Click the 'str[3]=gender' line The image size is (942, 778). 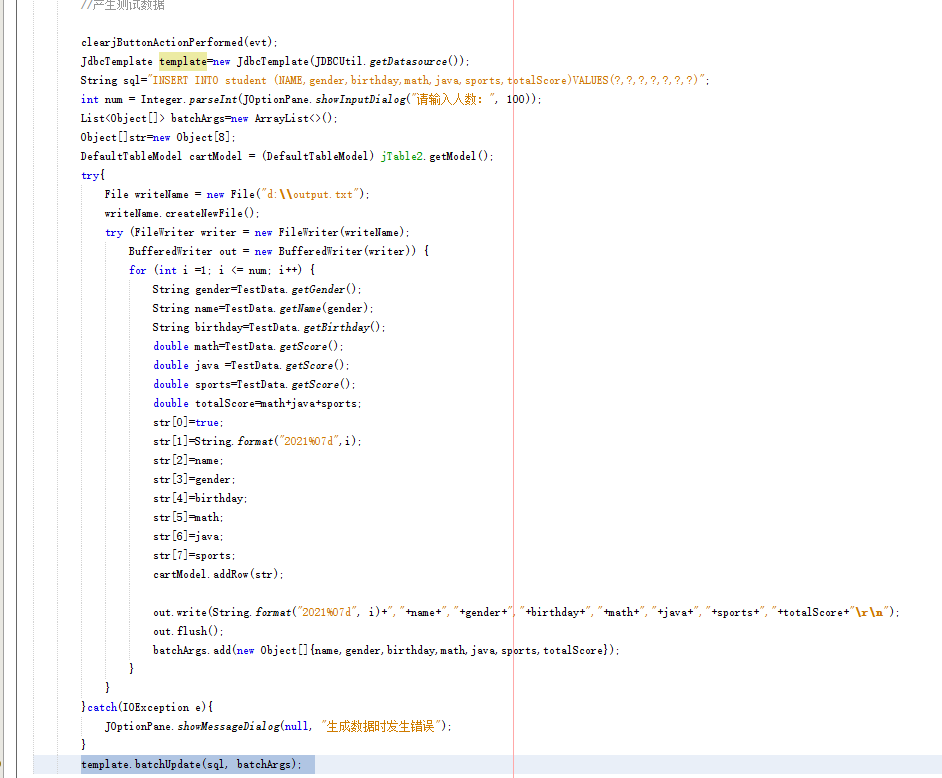pyautogui.click(x=194, y=479)
